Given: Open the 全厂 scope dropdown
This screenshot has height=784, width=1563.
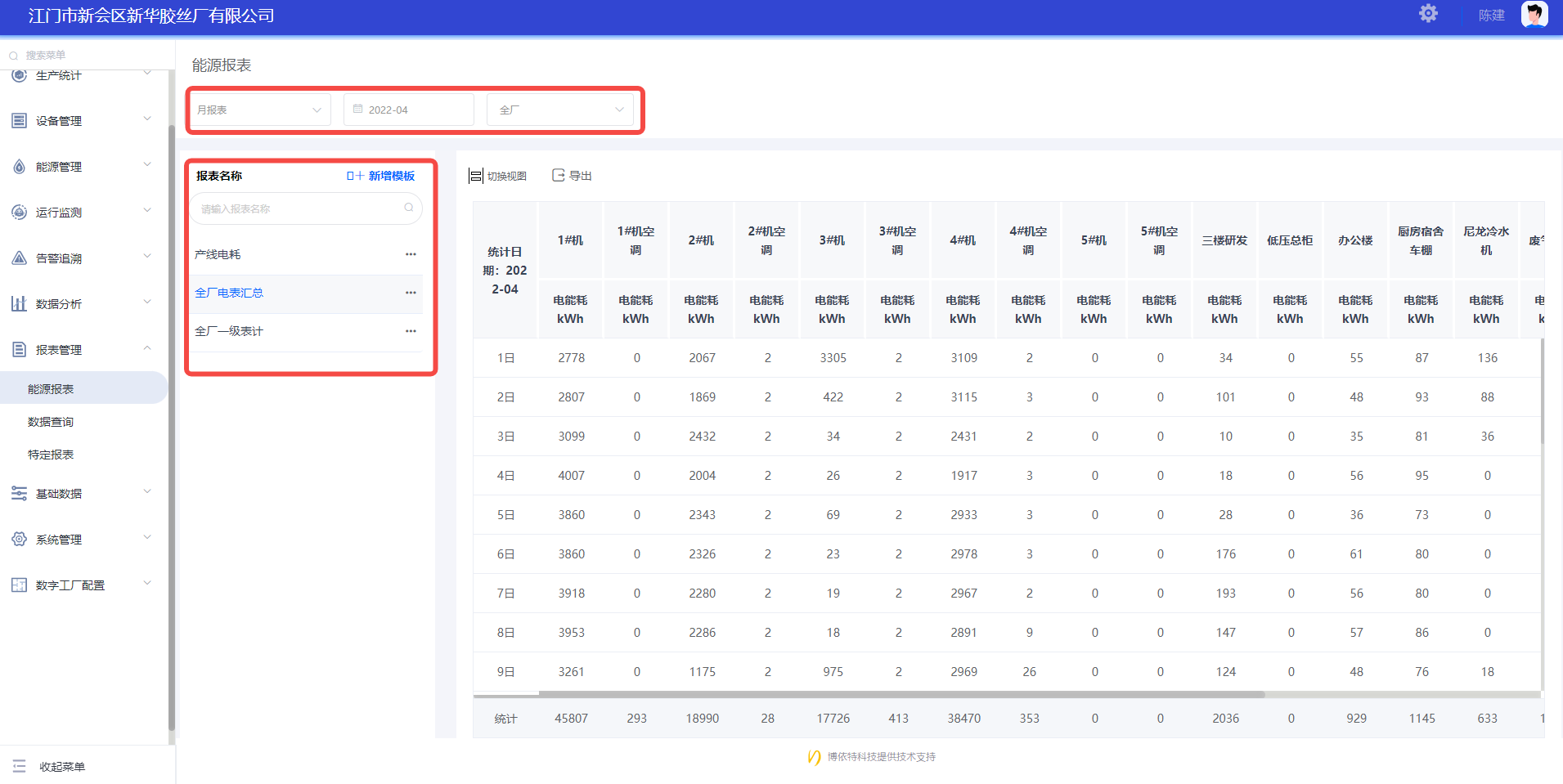Looking at the screenshot, I should tap(560, 110).
